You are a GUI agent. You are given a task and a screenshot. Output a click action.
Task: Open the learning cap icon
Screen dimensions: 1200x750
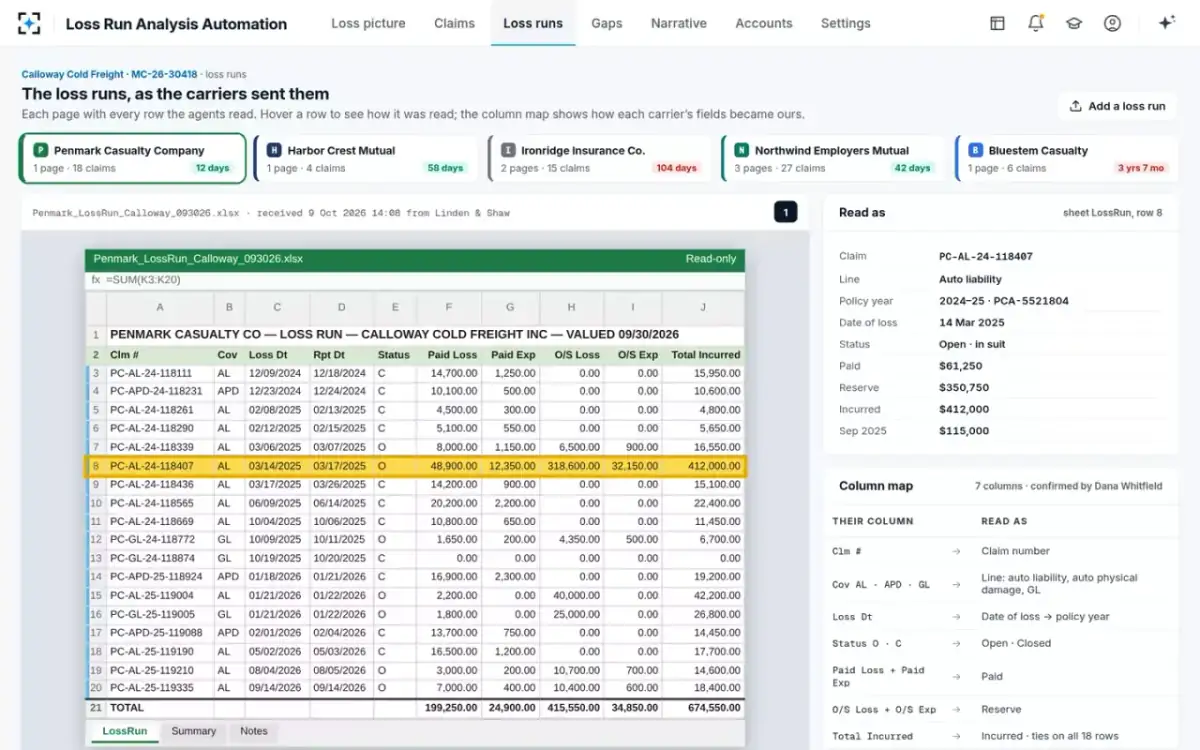(1074, 23)
